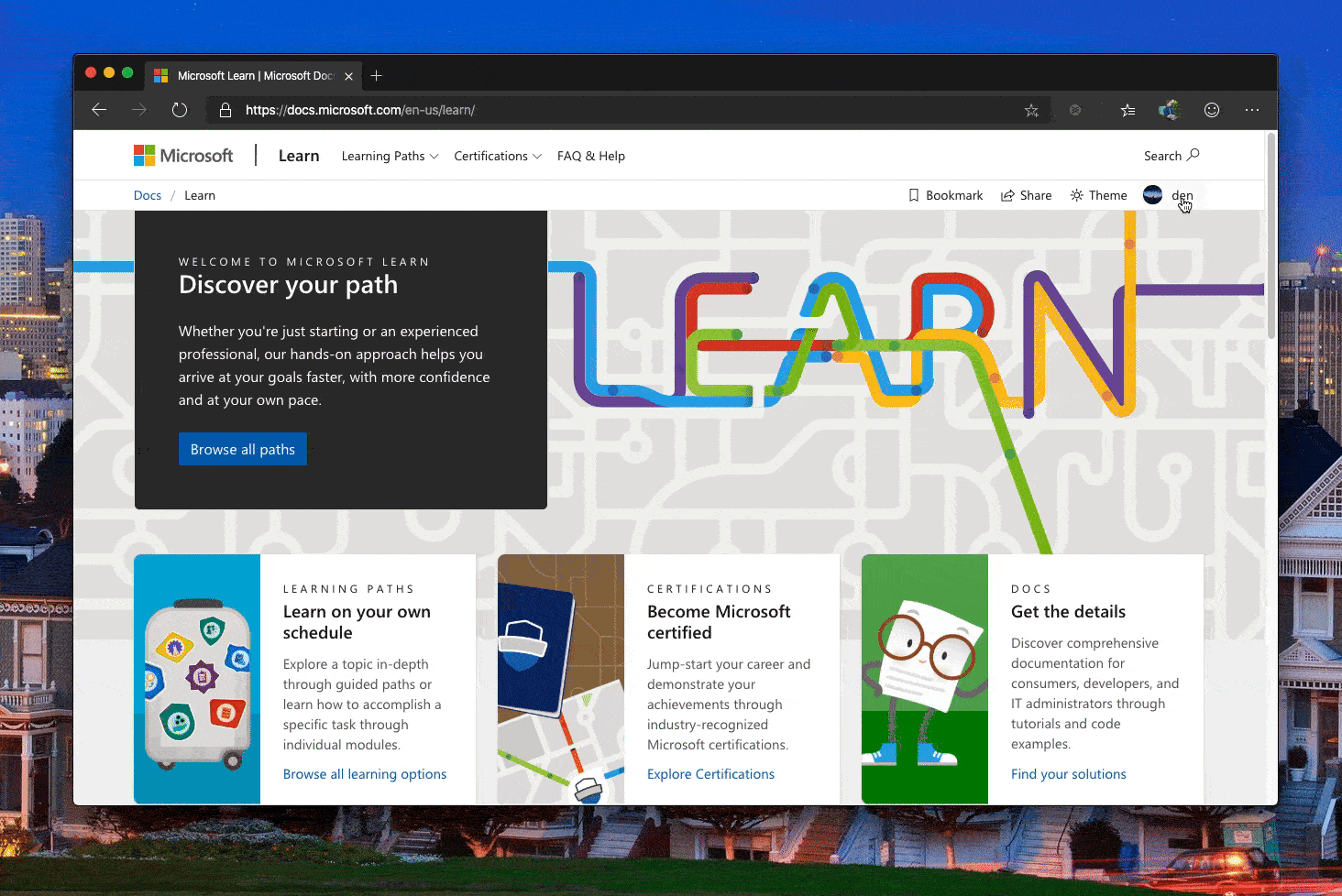This screenshot has width=1342, height=896.
Task: Click the Browse all paths button
Action: pyautogui.click(x=242, y=449)
